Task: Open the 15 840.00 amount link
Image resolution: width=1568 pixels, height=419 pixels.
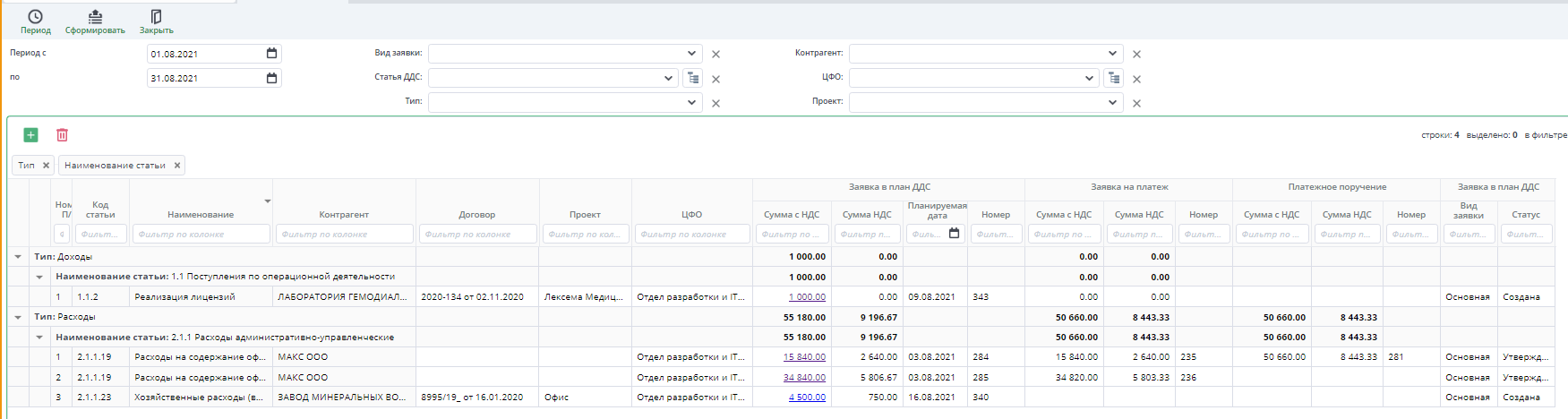Action: [804, 357]
